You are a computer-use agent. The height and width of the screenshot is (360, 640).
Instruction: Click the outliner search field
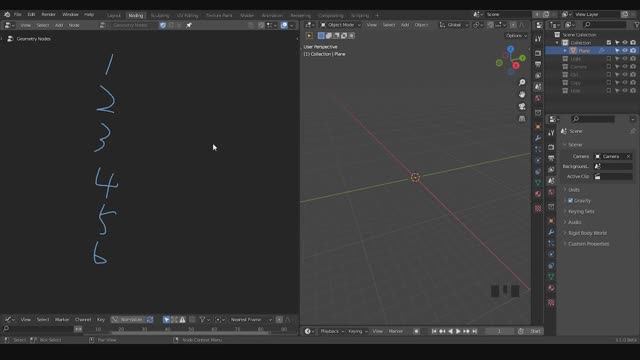pyautogui.click(x=605, y=25)
